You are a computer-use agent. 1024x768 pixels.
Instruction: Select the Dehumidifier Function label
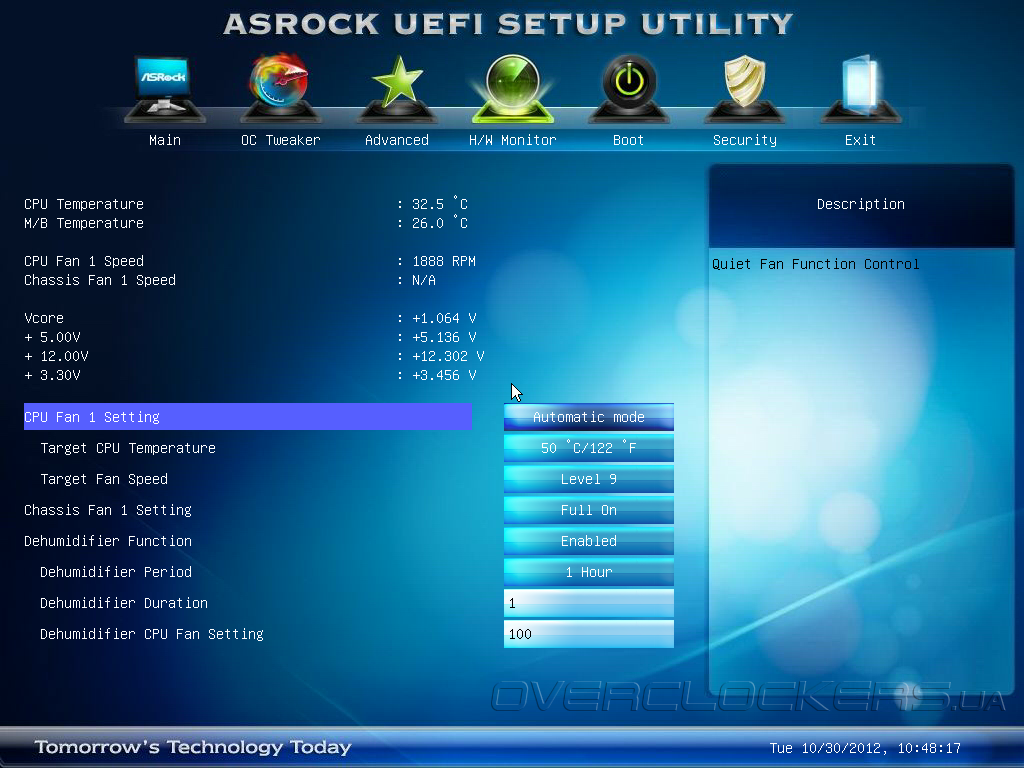108,541
